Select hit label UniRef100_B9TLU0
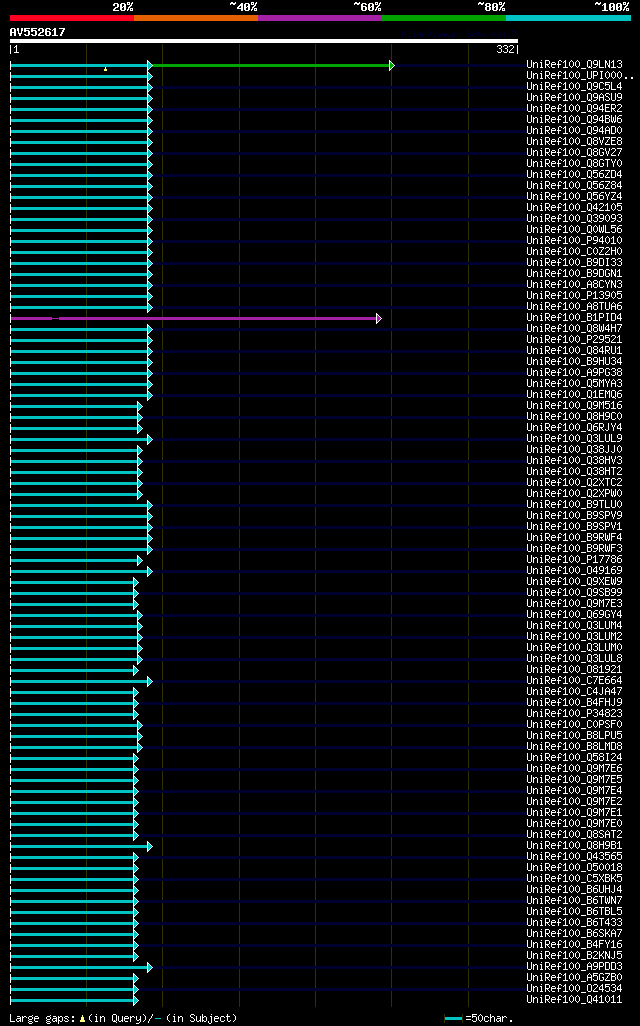Image resolution: width=640 pixels, height=1026 pixels. pos(575,504)
